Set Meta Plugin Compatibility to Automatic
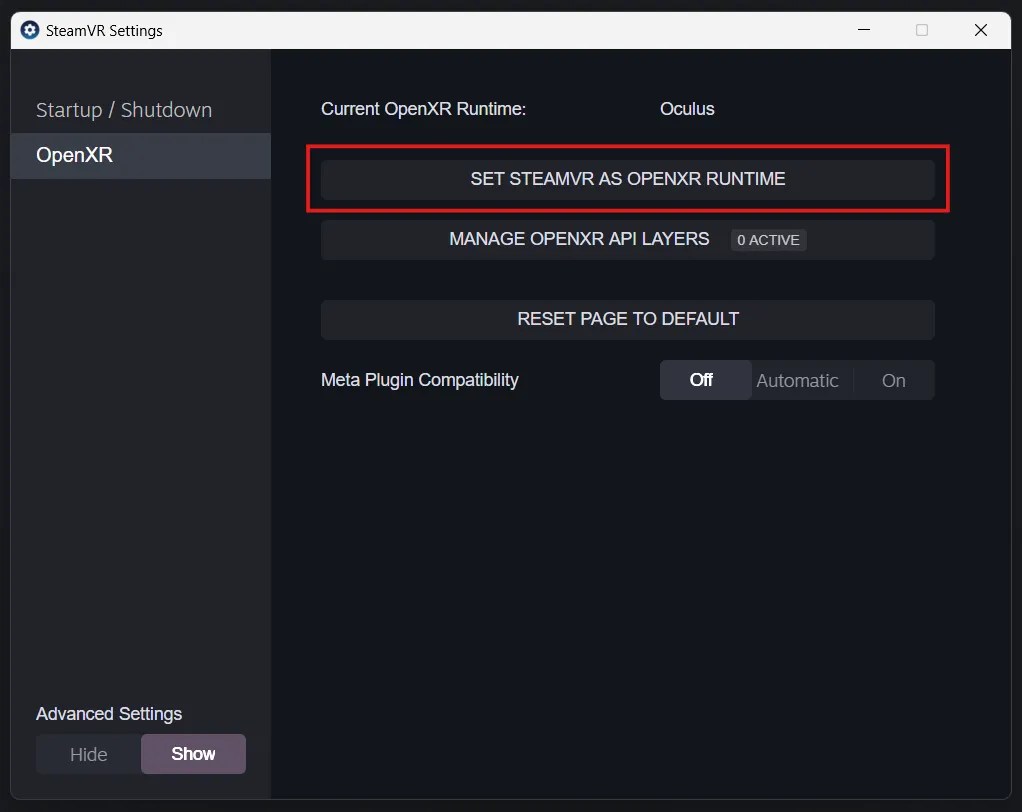 click(798, 380)
